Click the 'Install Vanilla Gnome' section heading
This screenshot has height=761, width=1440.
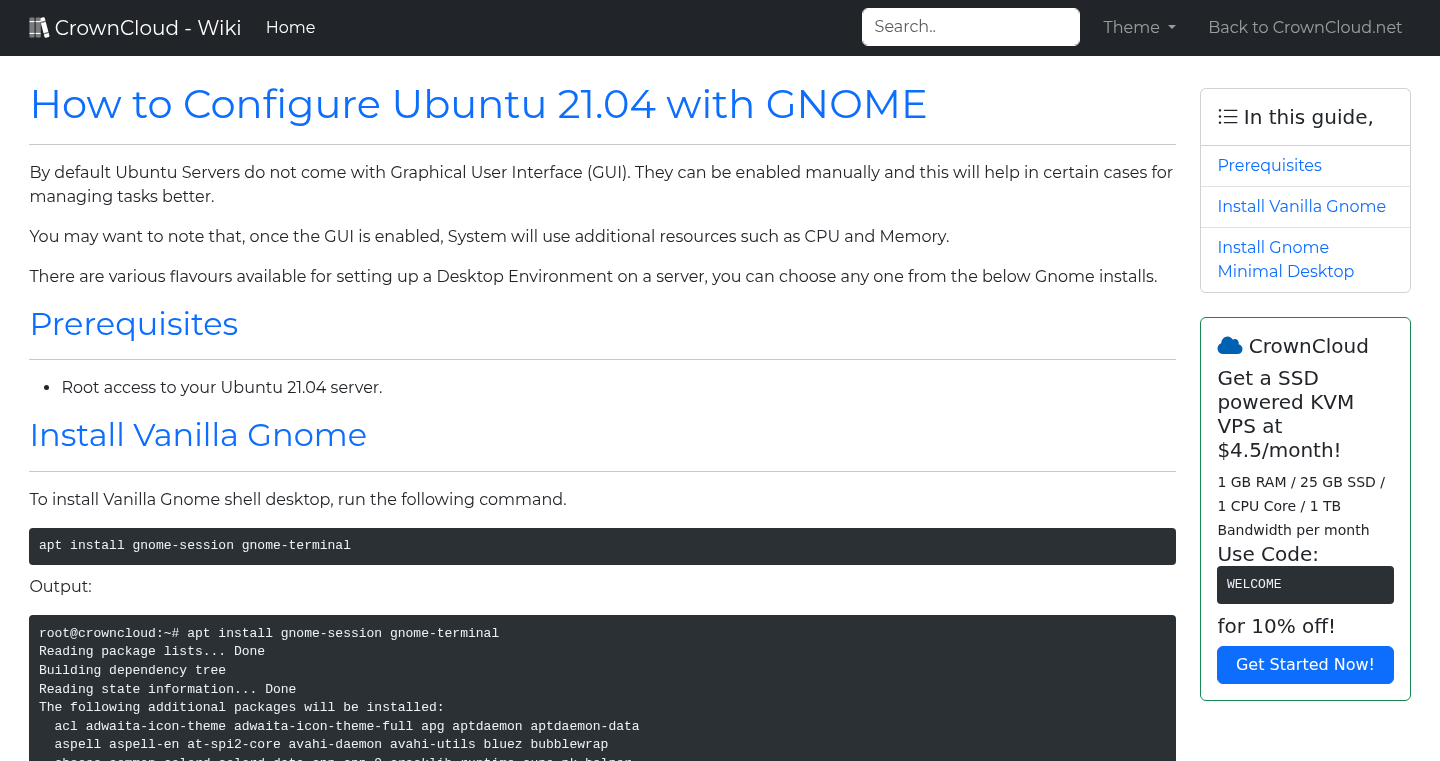198,435
